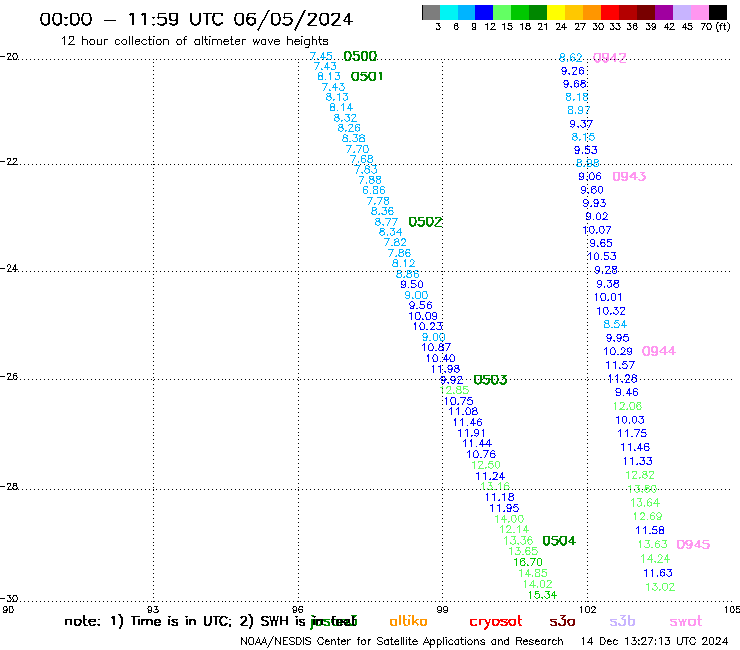Screen dimensions: 740x650
Task: Click the purple swatch in the color legend
Action: tap(664, 12)
